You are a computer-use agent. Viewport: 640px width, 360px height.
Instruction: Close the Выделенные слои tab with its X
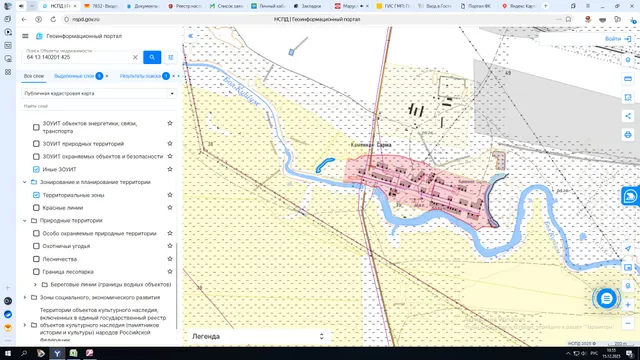(107, 76)
